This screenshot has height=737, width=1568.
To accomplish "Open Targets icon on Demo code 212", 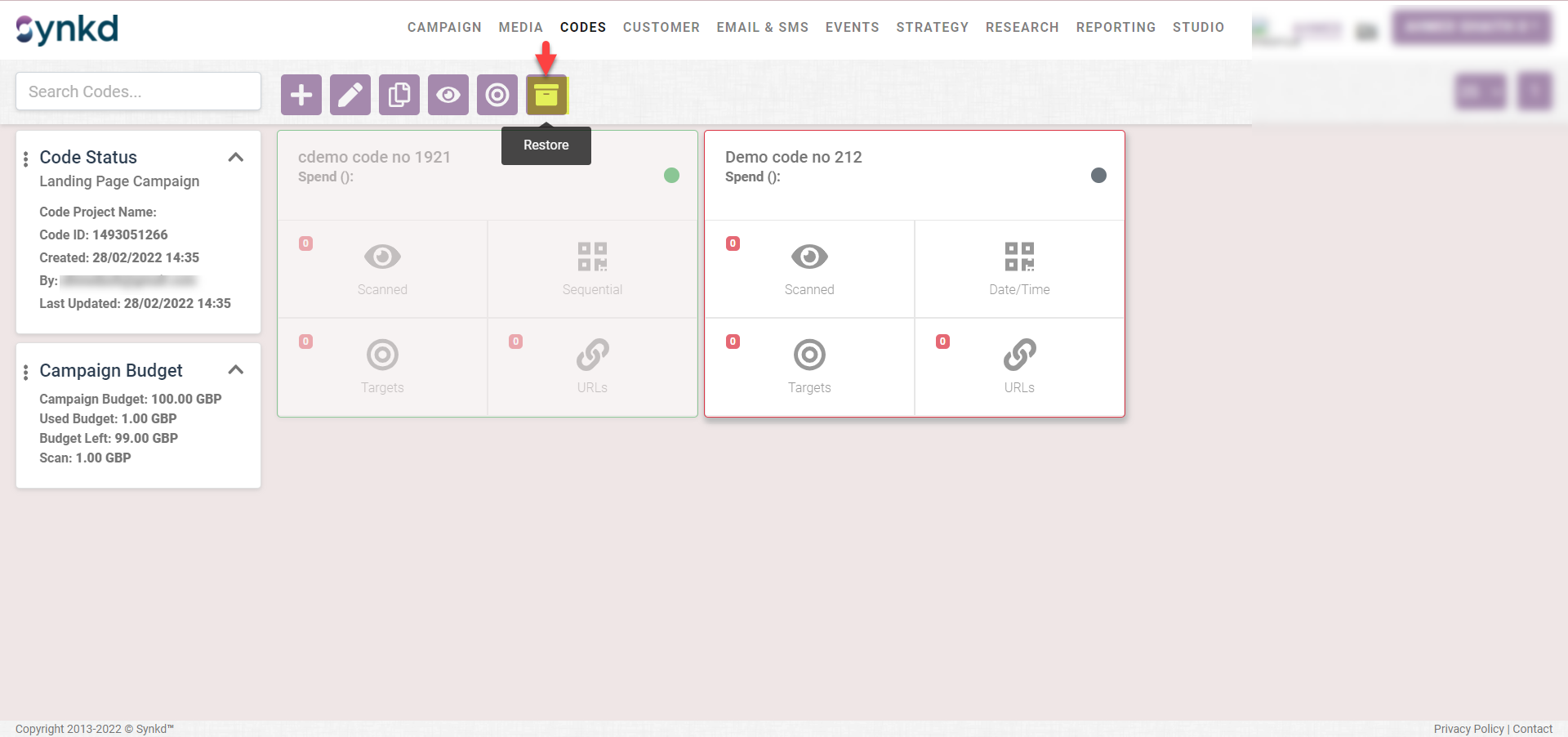I will [x=809, y=355].
